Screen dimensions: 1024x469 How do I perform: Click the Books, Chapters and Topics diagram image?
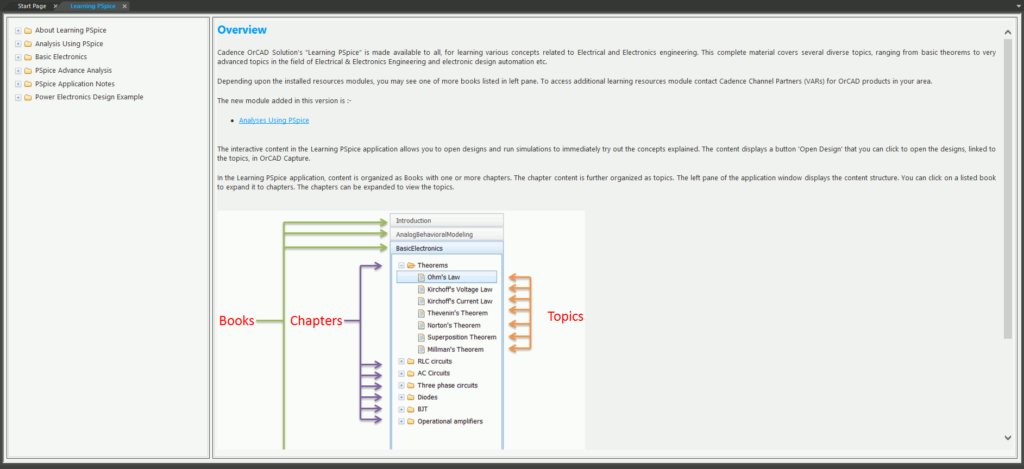pos(401,330)
